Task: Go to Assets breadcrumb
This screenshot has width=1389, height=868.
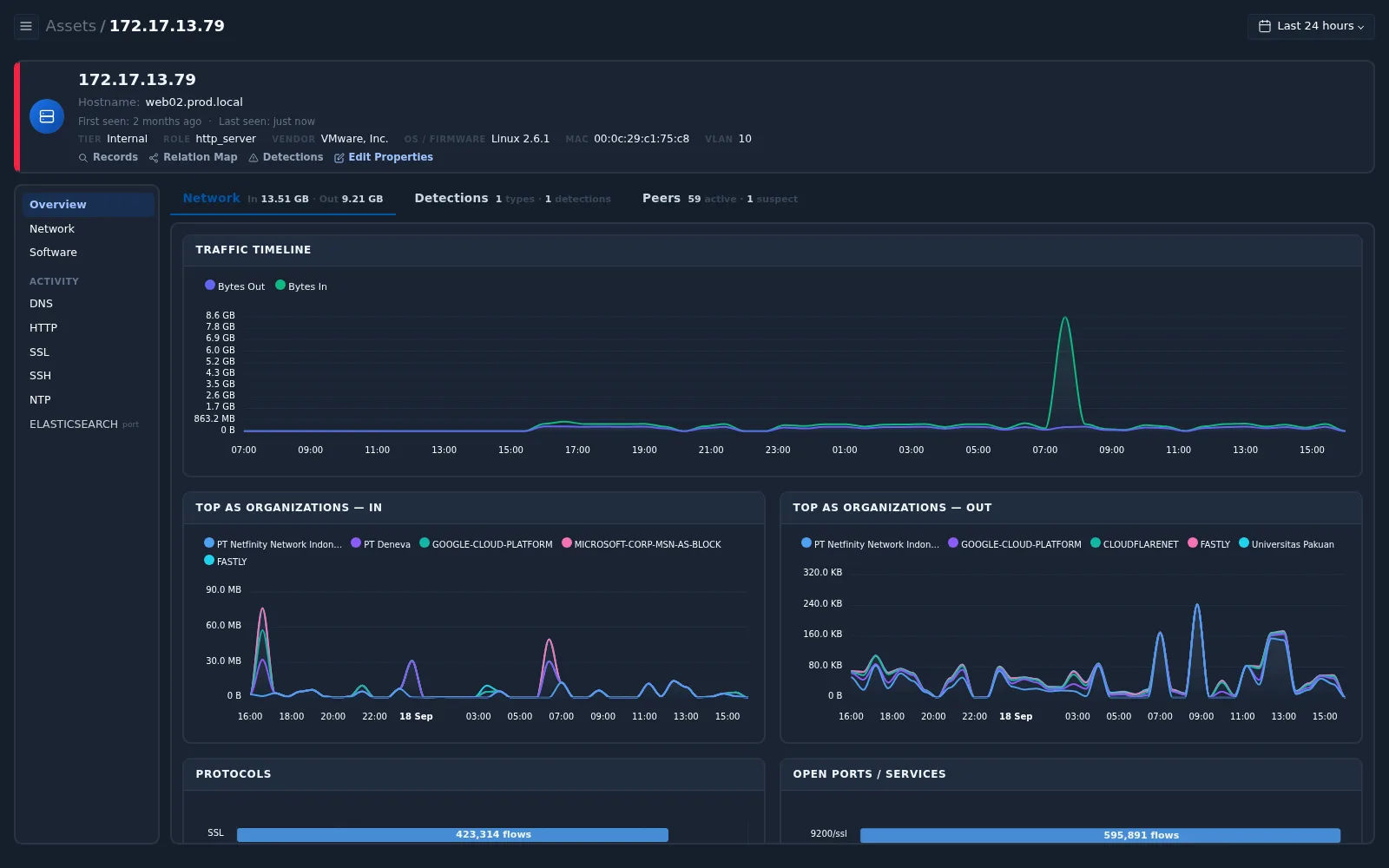Action: [70, 26]
